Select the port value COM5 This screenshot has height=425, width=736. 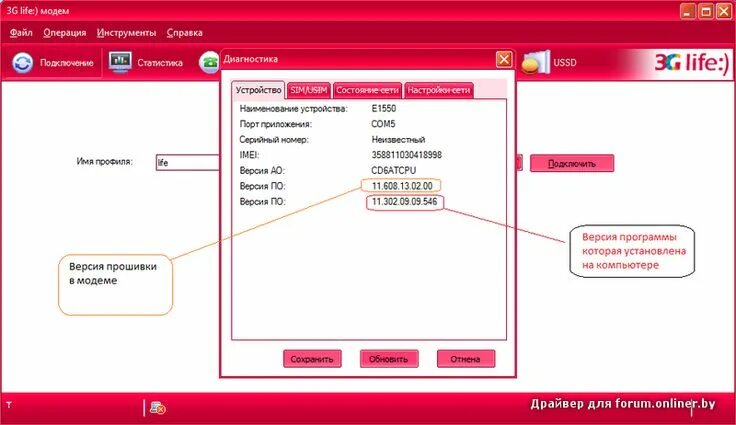pos(383,124)
